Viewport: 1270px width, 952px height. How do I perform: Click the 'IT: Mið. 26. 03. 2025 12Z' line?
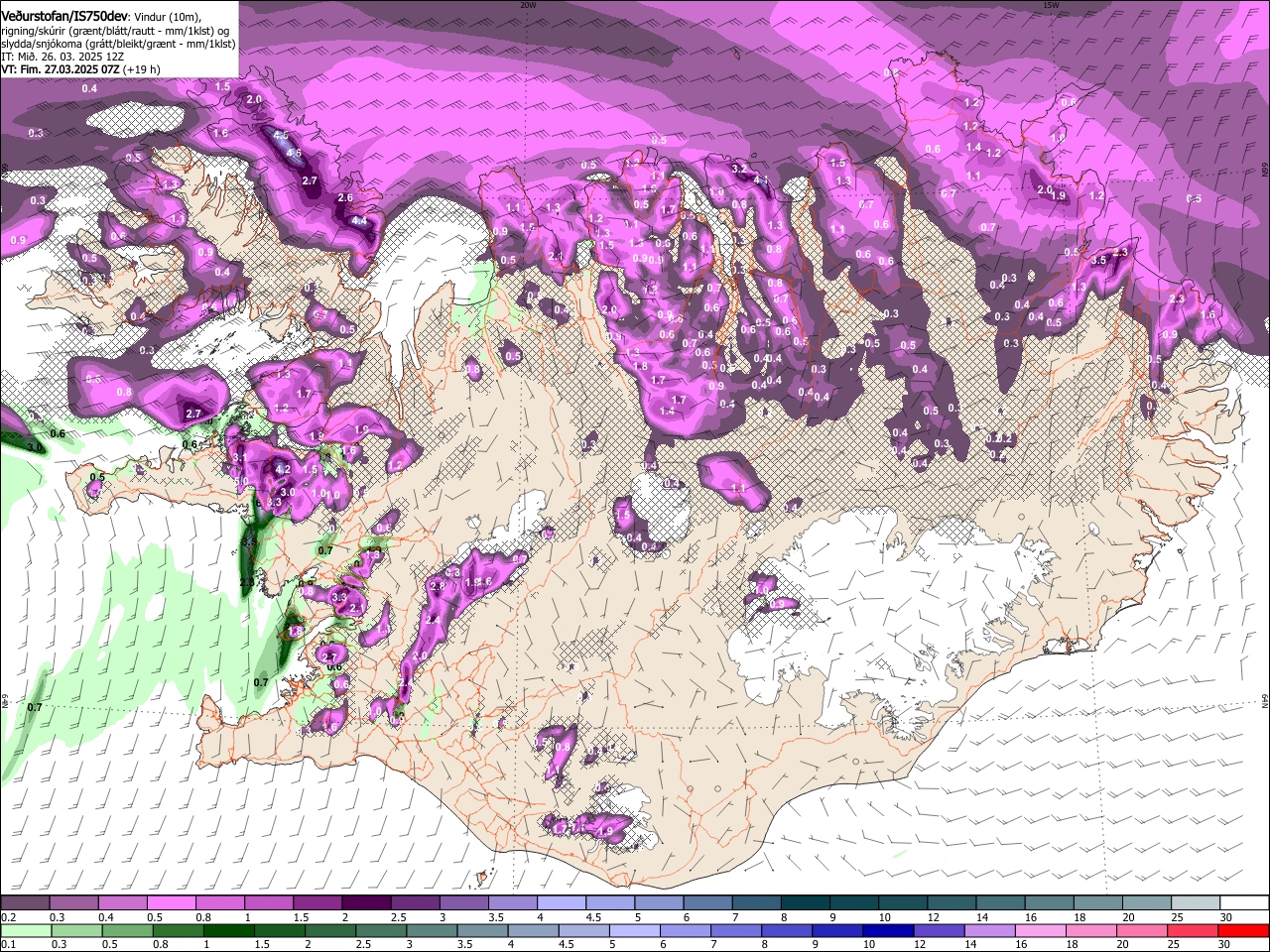coord(63,57)
